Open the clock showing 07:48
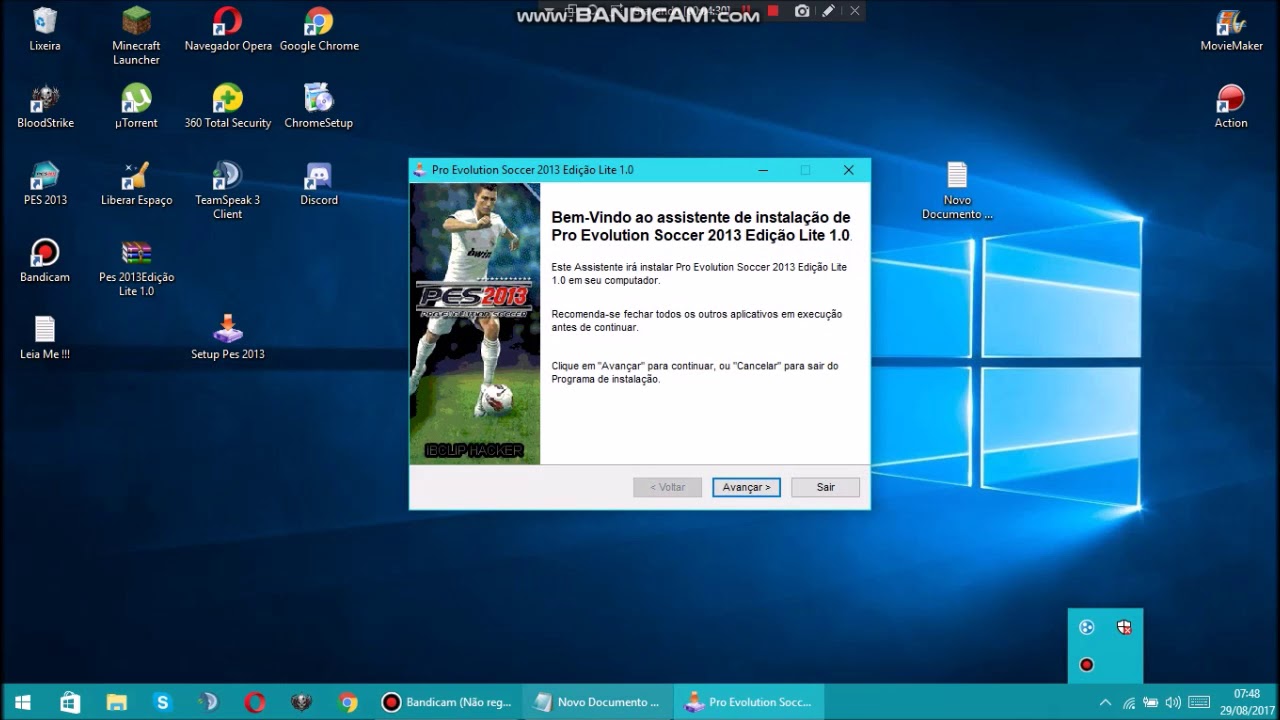1280x720 pixels. click(x=1246, y=702)
